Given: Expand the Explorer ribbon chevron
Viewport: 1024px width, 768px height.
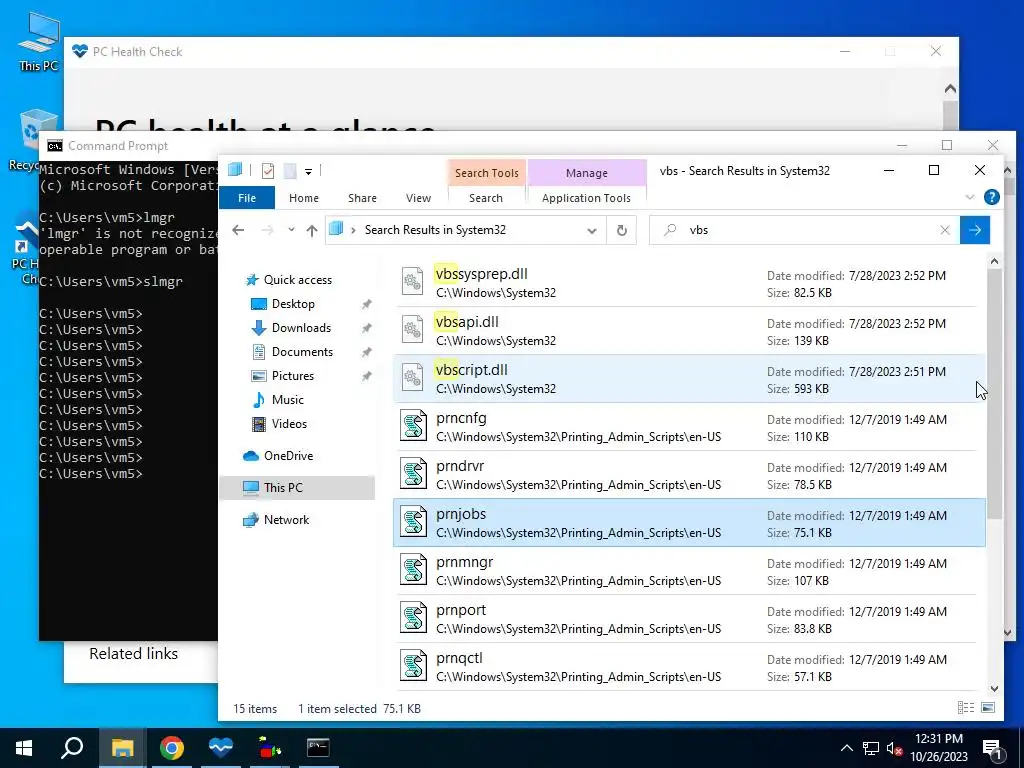Looking at the screenshot, I should click(x=970, y=197).
